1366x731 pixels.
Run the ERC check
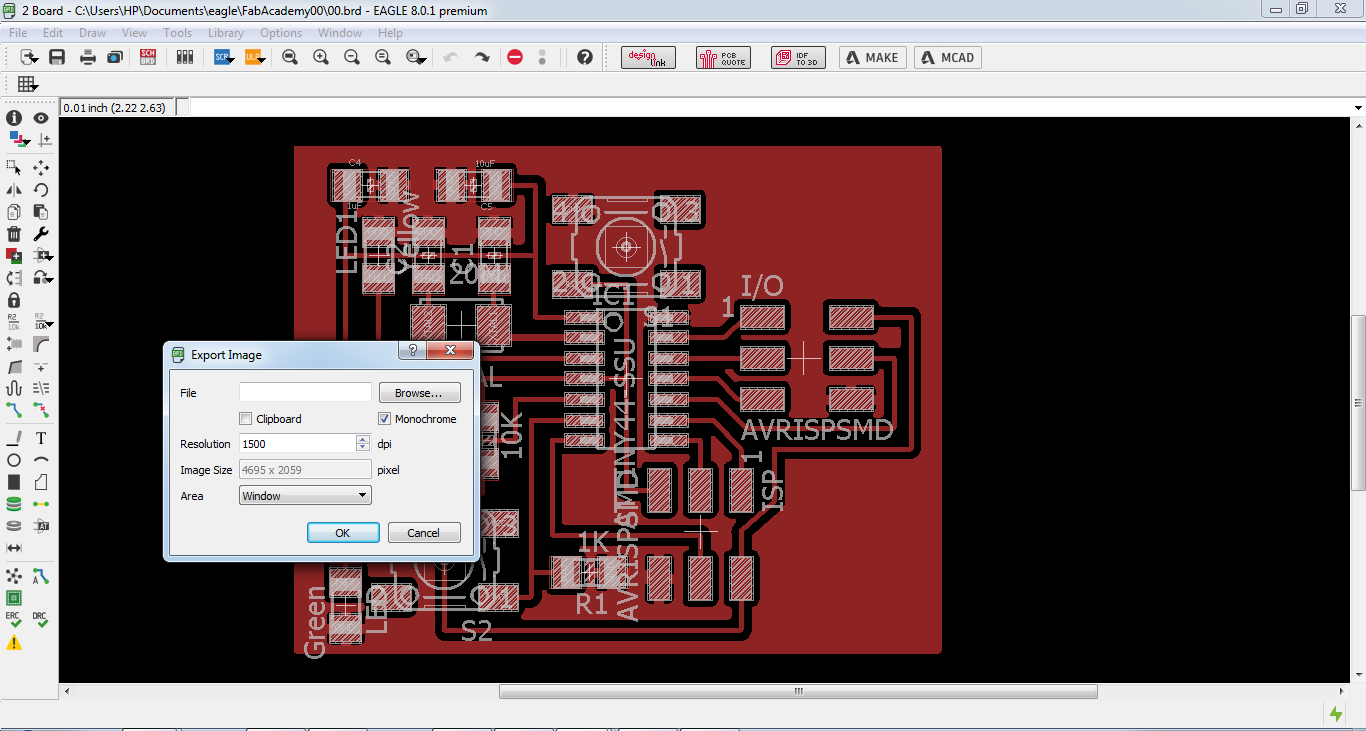click(14, 620)
